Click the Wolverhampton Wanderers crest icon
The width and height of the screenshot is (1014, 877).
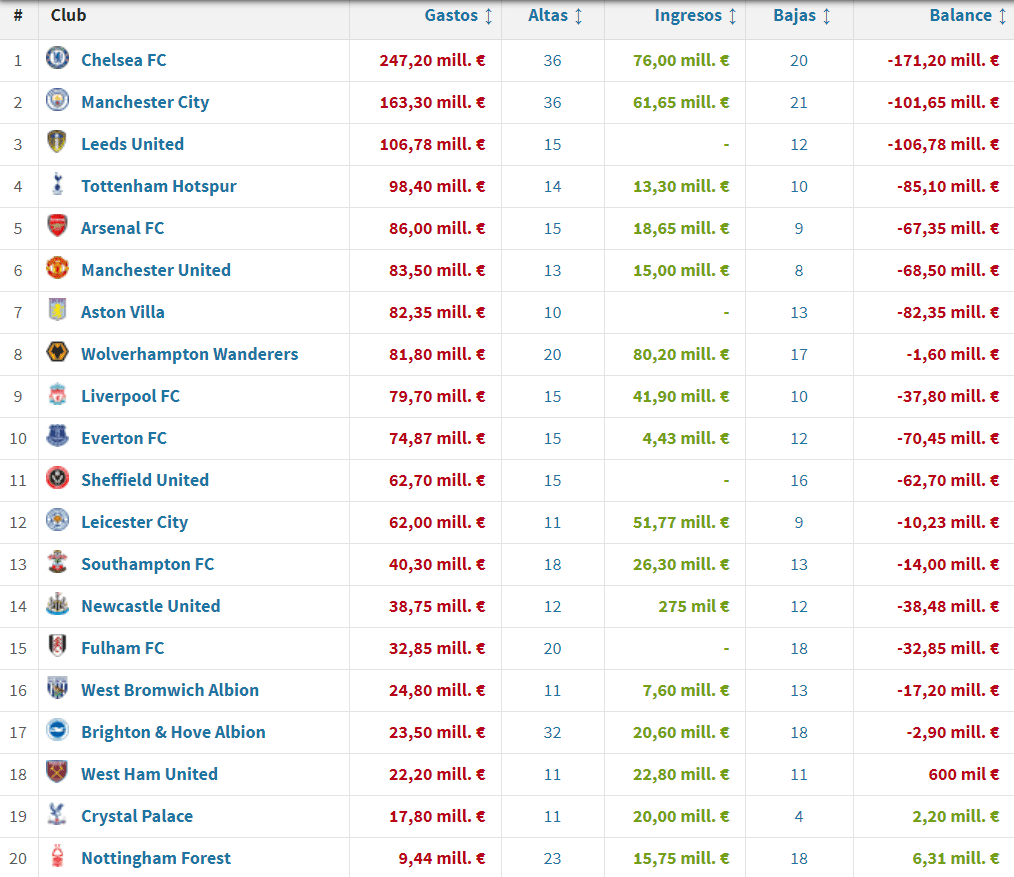point(57,353)
